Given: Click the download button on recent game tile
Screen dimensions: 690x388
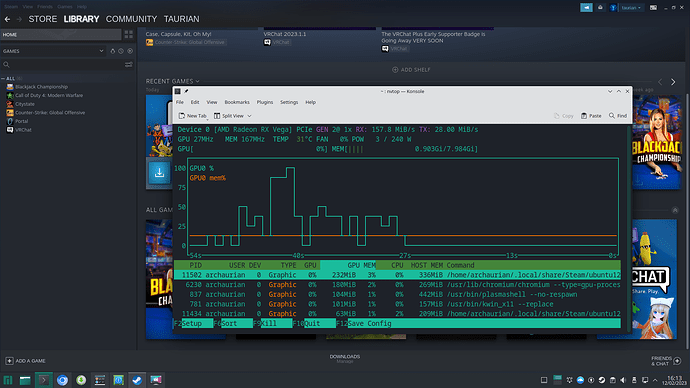Looking at the screenshot, I should point(159,173).
